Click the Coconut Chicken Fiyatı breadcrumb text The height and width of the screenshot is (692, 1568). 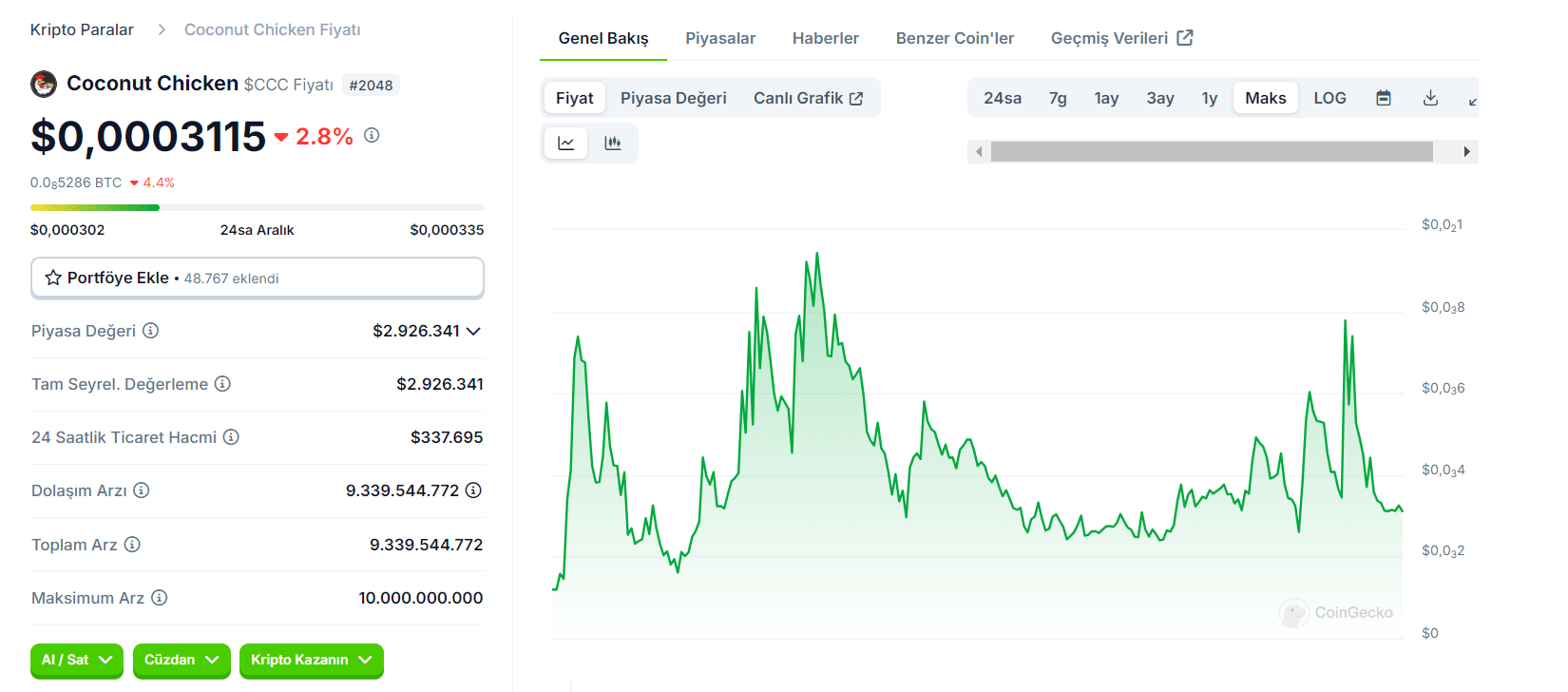(273, 29)
